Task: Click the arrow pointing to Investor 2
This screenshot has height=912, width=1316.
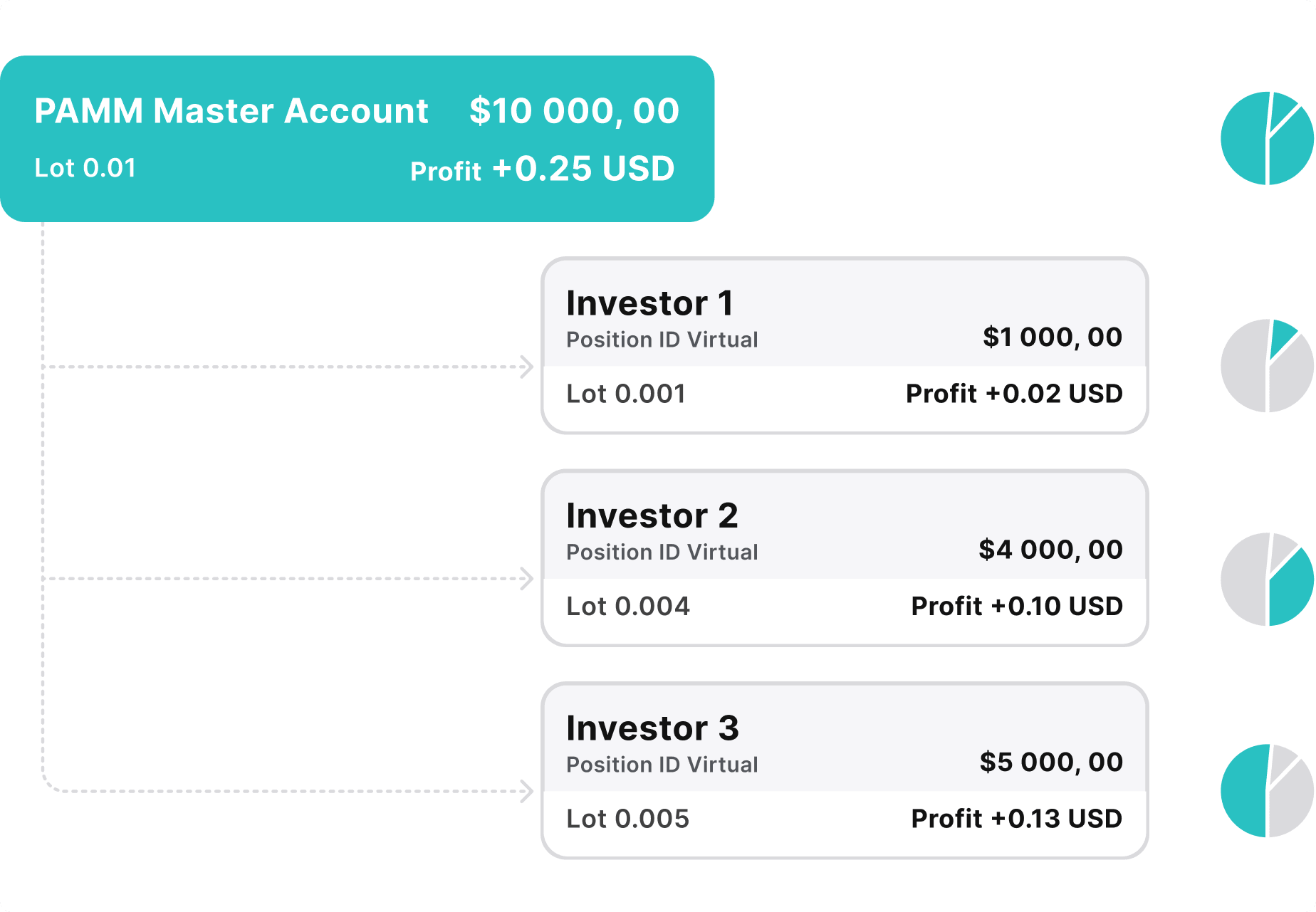Action: click(x=526, y=579)
